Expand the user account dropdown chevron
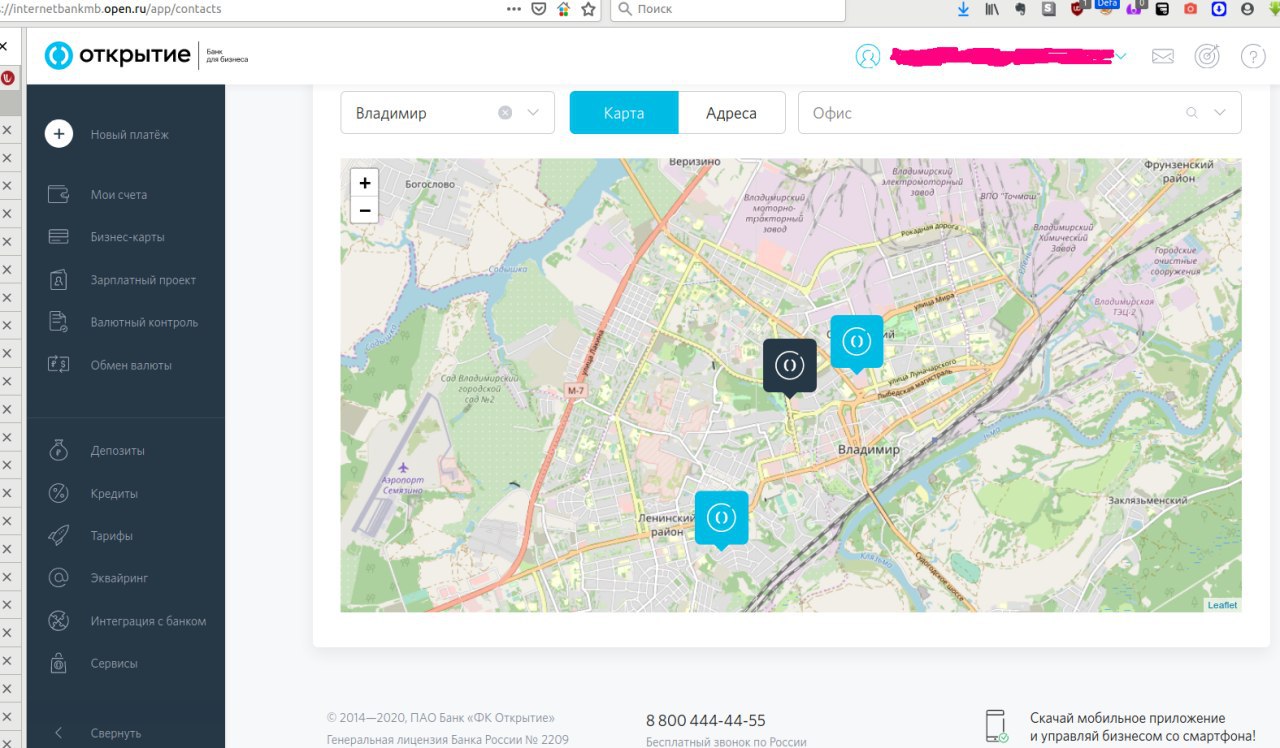Screen dimensions: 1280x748 pos(1121,57)
